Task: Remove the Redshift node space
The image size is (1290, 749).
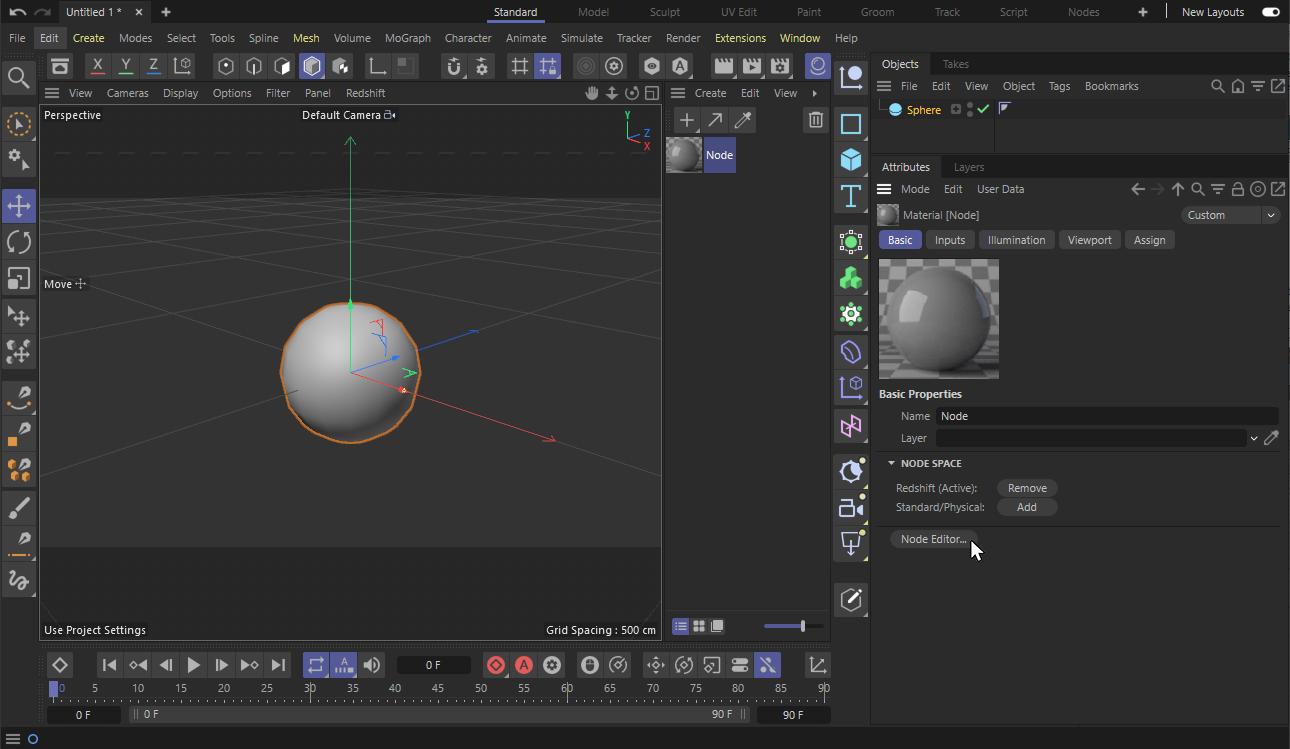Action: pyautogui.click(x=1027, y=488)
